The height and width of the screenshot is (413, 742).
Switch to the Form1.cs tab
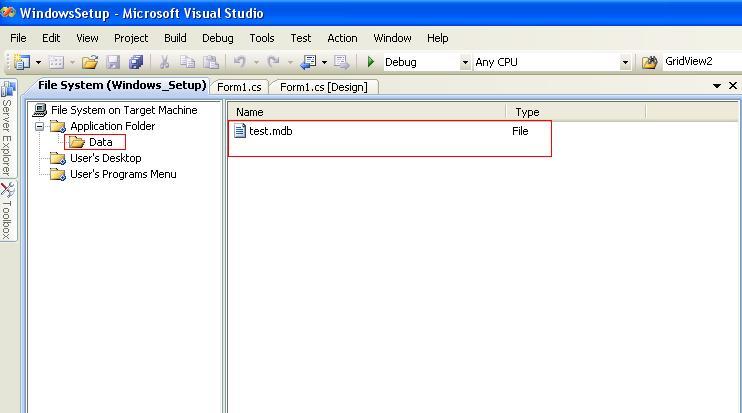239,87
